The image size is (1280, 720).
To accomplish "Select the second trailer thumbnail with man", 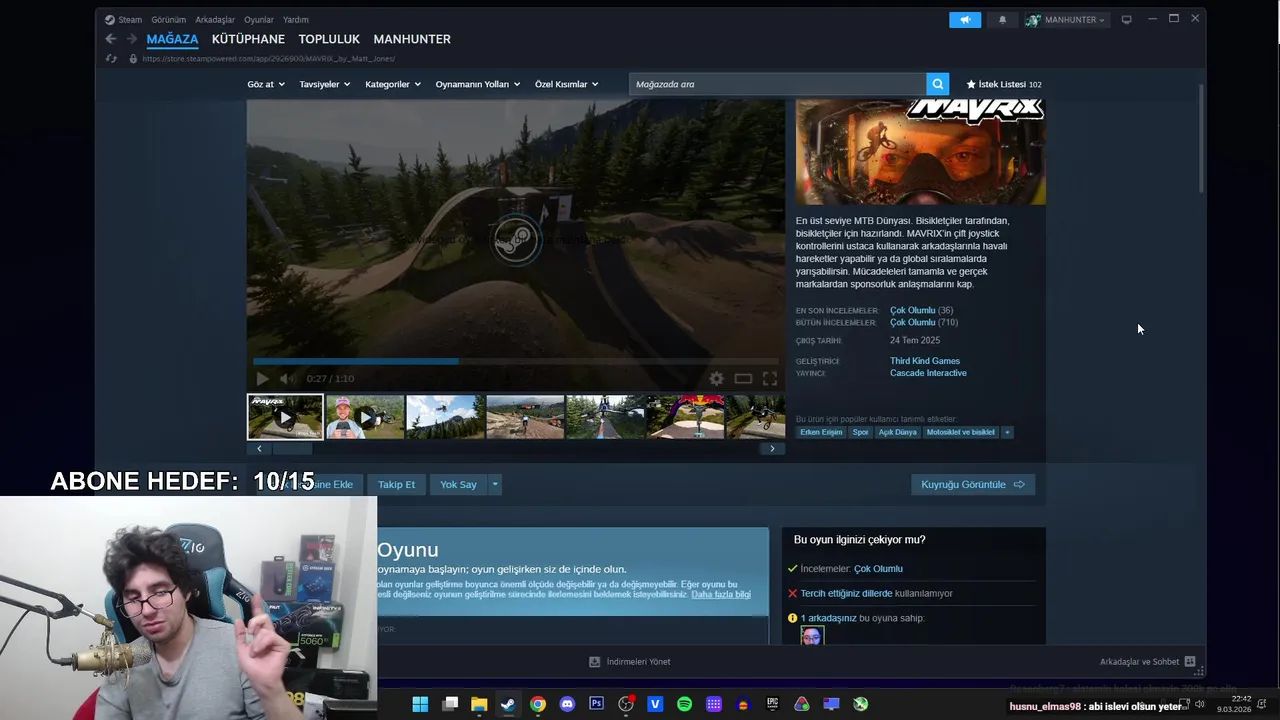I will pyautogui.click(x=365, y=417).
